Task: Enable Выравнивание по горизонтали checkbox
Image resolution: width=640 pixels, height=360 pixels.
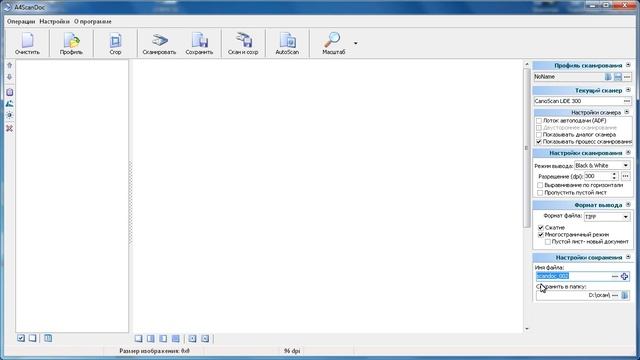Action: tap(540, 185)
